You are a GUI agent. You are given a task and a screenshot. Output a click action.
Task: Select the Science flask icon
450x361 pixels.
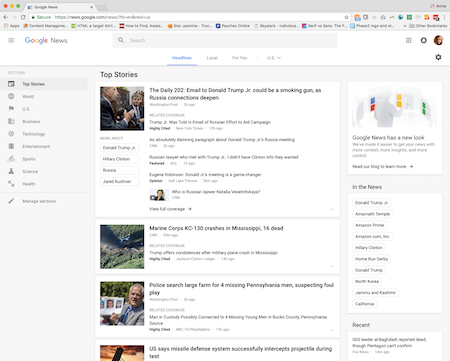(x=11, y=171)
